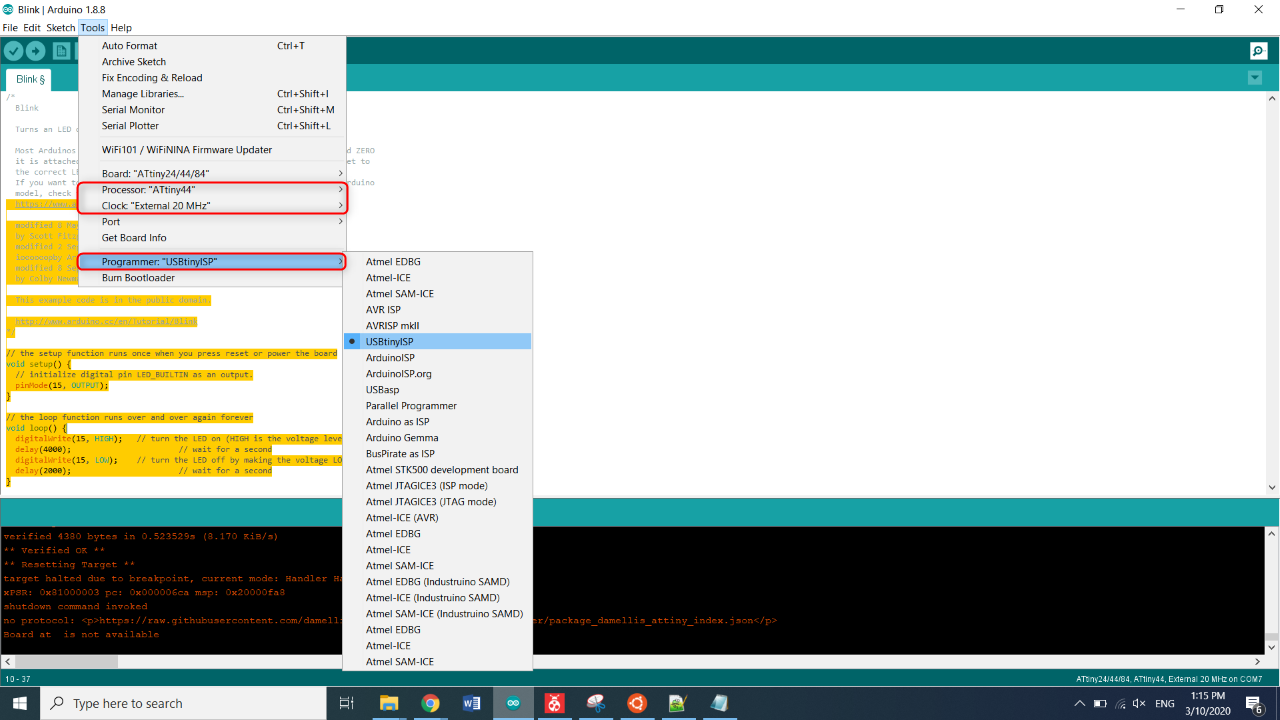This screenshot has width=1280, height=720.
Task: Open the File menu
Action: [x=10, y=28]
